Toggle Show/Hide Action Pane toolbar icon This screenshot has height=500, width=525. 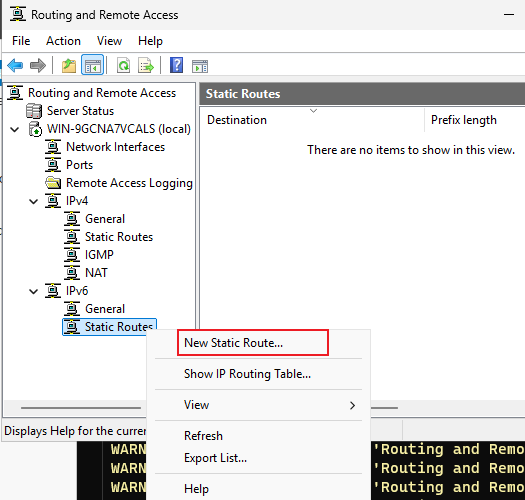[x=200, y=66]
